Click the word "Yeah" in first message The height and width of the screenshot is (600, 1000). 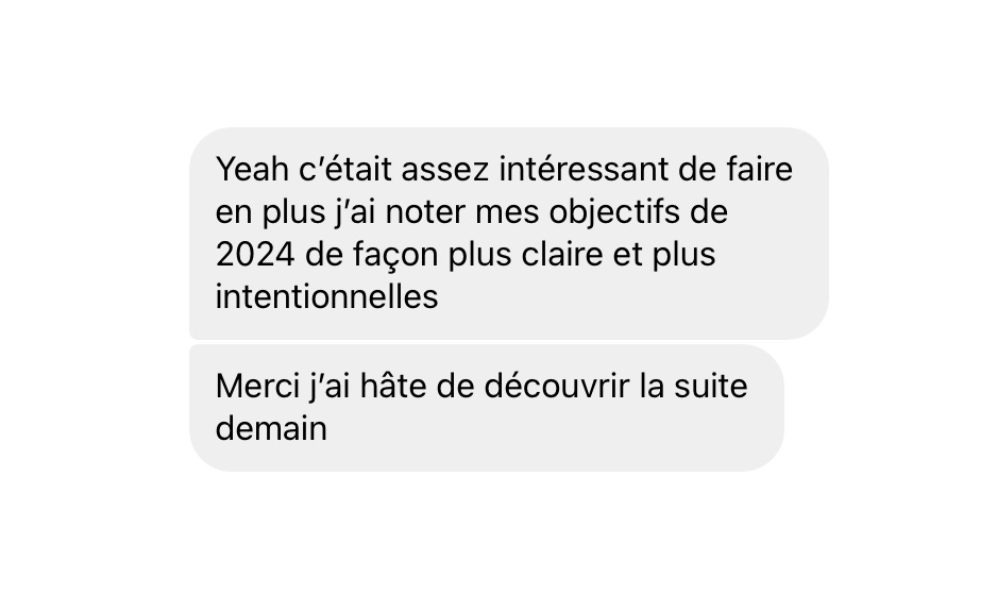(x=253, y=170)
